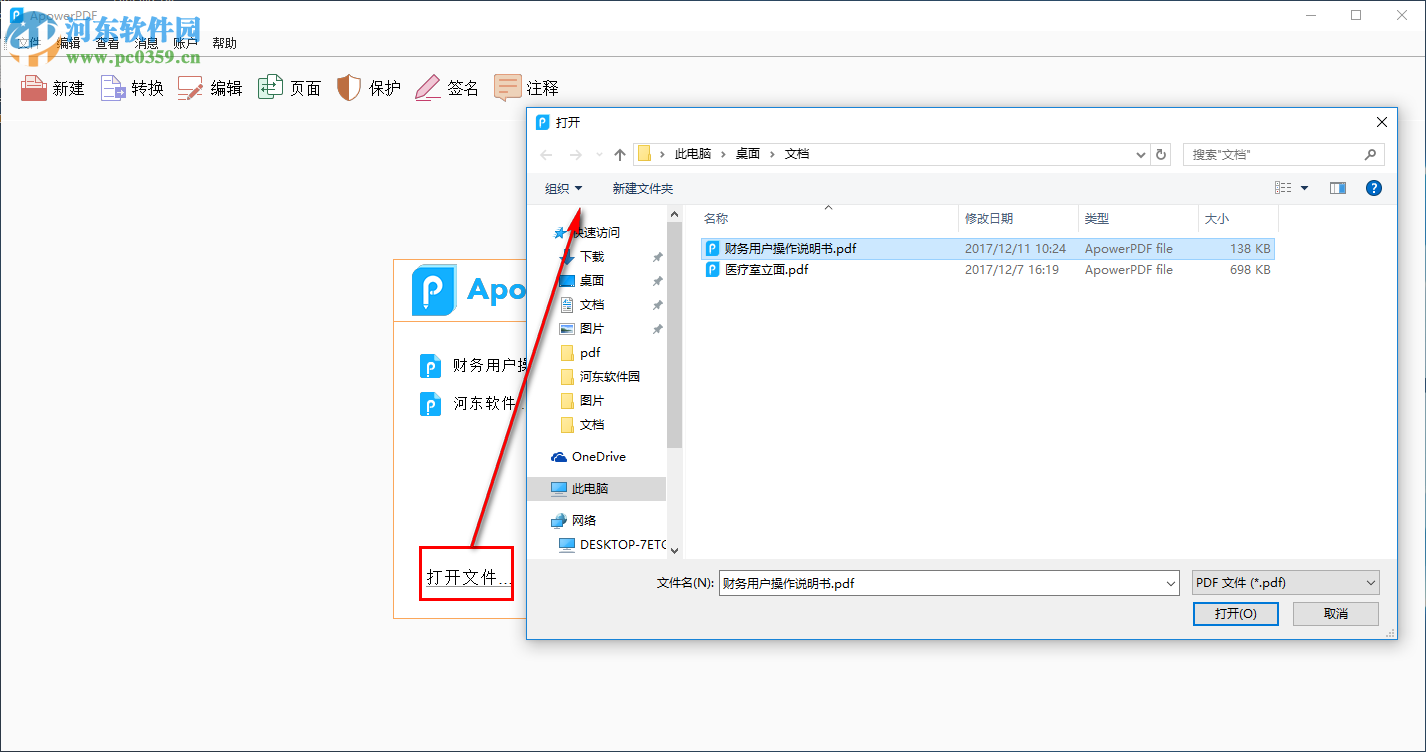Select the 注释 (Comment) tool
Viewport: 1426px width, 752px height.
[x=525, y=87]
